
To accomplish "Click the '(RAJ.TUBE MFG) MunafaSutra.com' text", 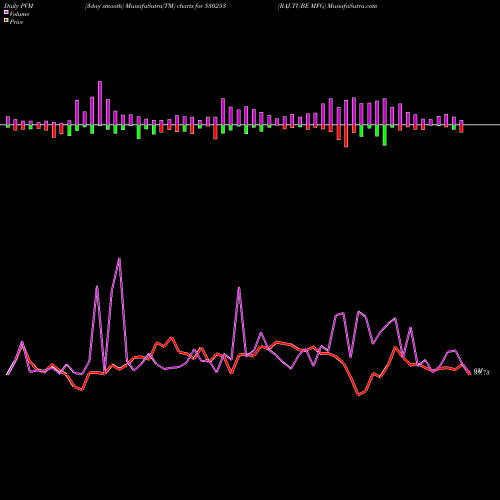I will pyautogui.click(x=328, y=6).
